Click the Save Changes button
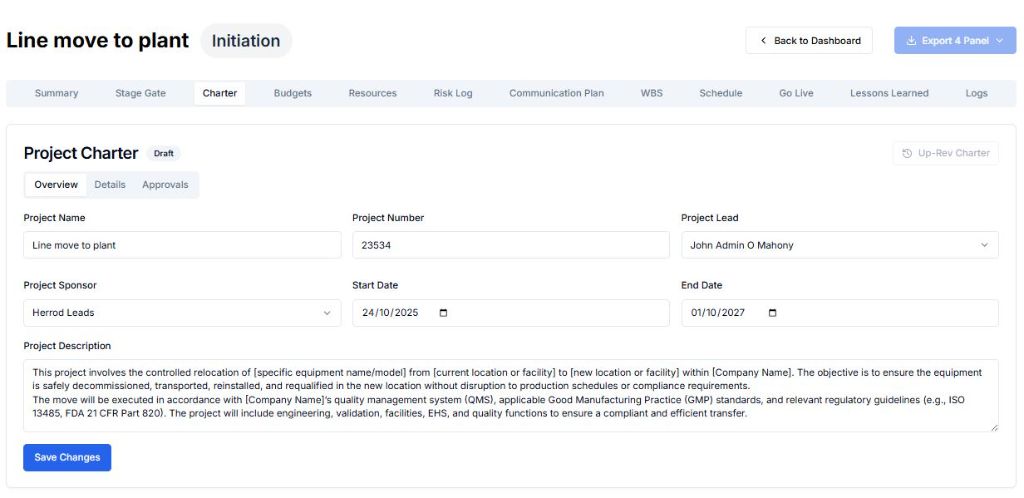The width and height of the screenshot is (1024, 498). (x=67, y=458)
